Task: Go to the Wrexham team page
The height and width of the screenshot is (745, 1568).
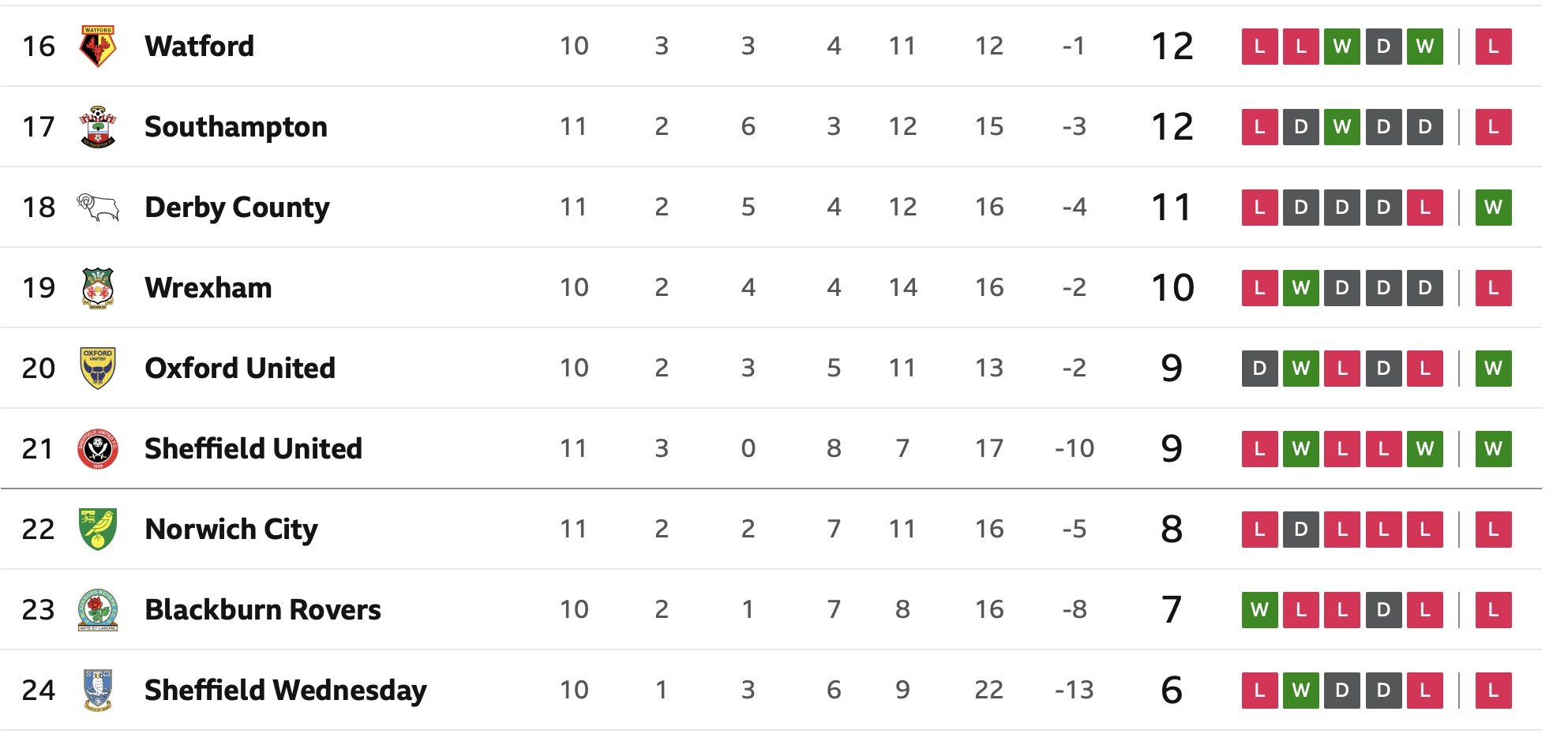Action: coord(208,288)
